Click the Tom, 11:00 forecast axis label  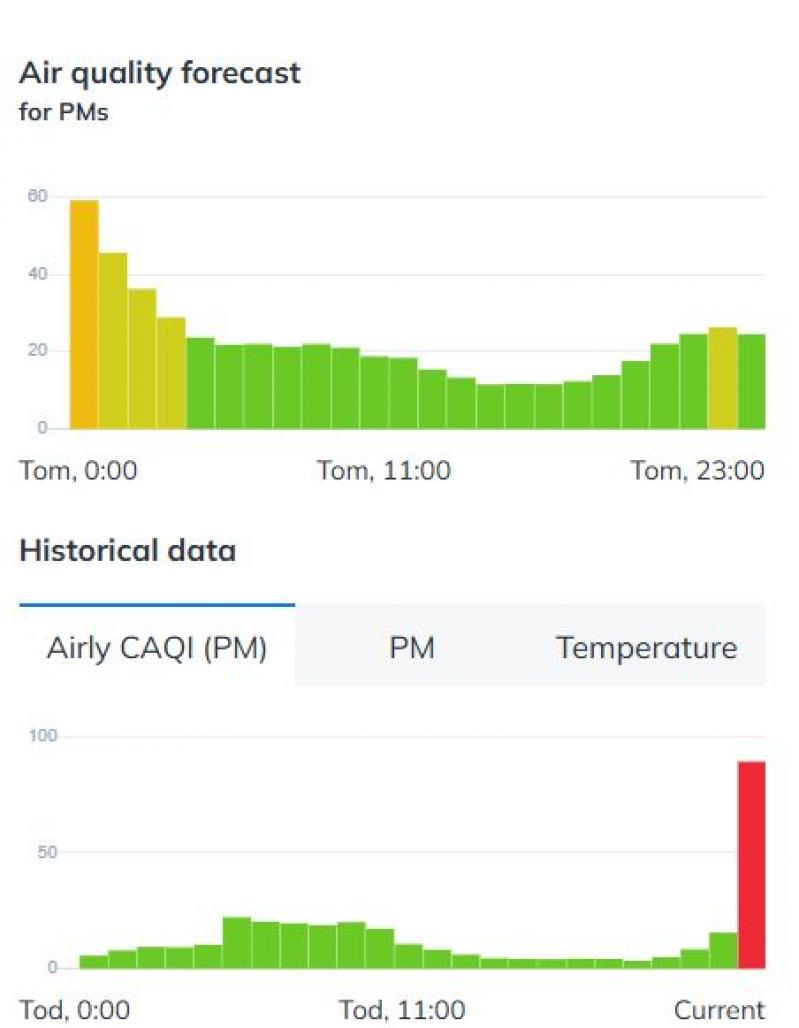coord(384,471)
